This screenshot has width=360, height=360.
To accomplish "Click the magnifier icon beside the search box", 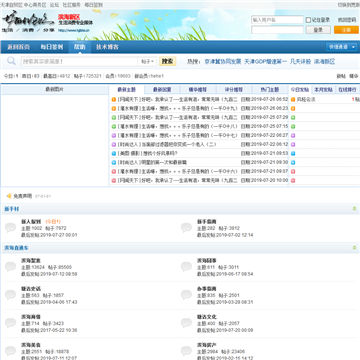I will click(x=11, y=61).
